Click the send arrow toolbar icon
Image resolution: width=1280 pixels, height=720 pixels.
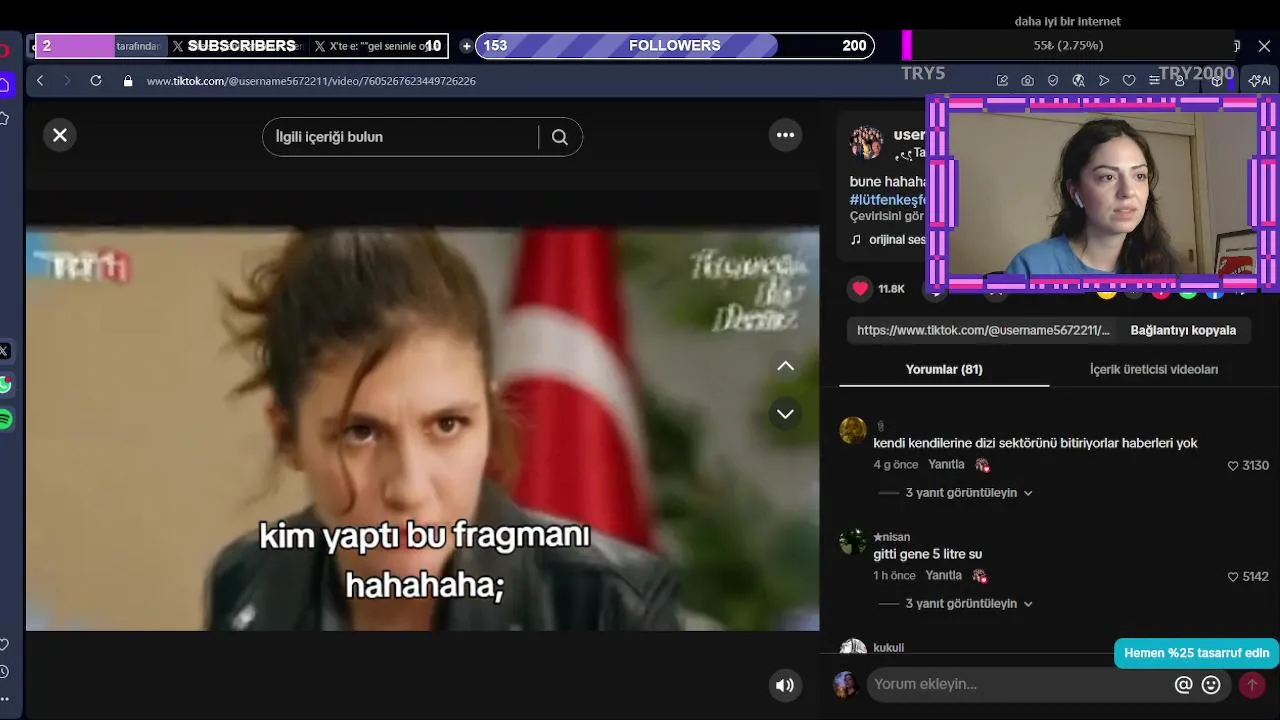tap(1104, 81)
